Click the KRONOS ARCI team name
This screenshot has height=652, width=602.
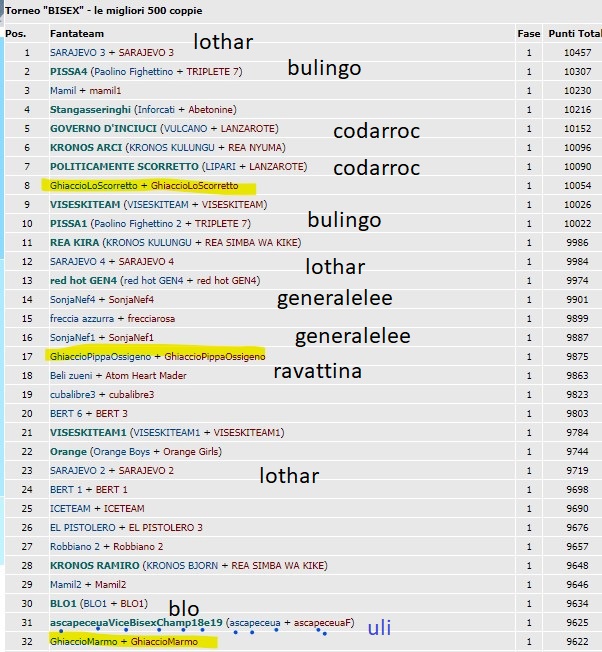pyautogui.click(x=86, y=148)
